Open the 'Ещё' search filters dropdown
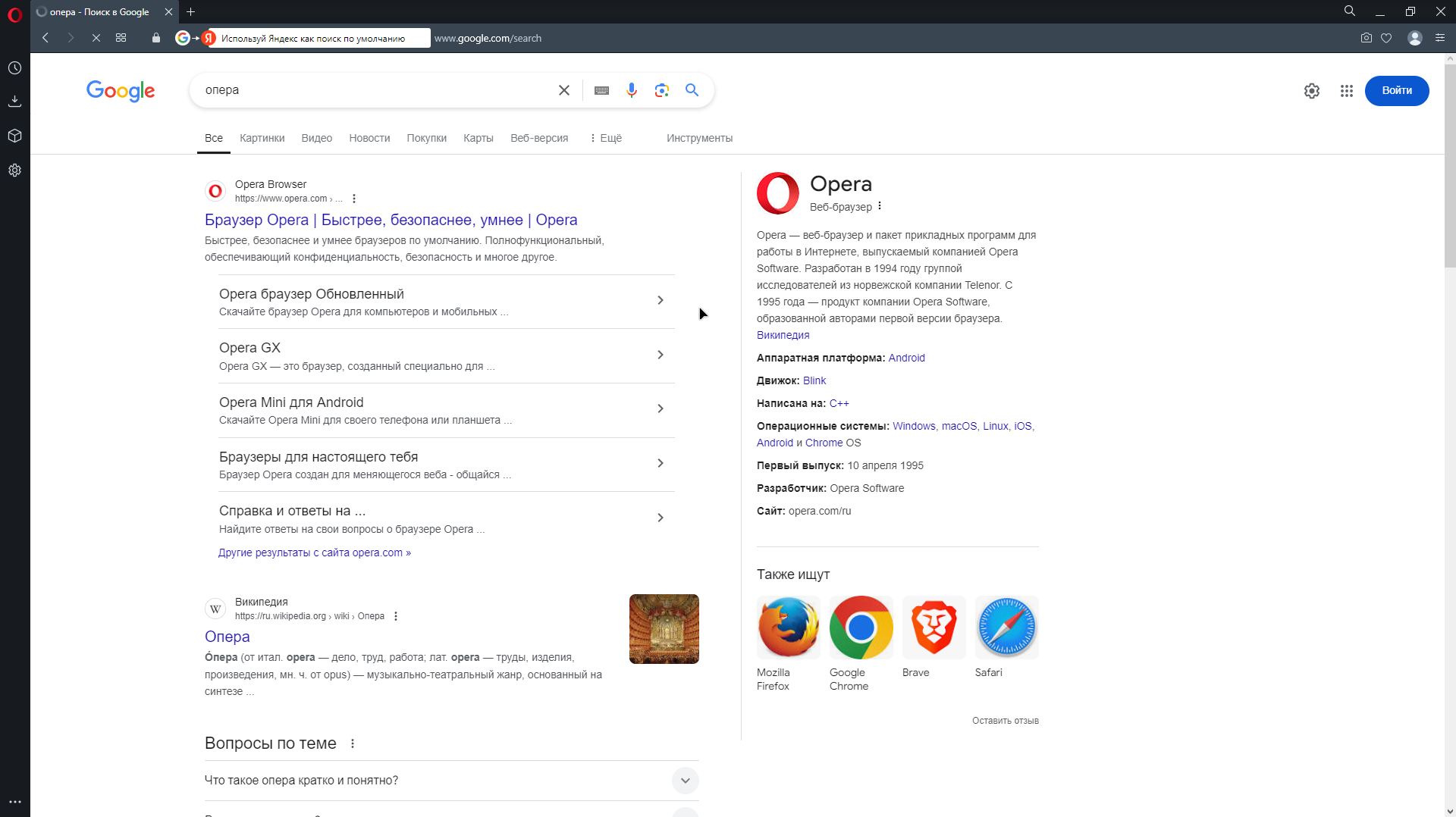 click(606, 138)
